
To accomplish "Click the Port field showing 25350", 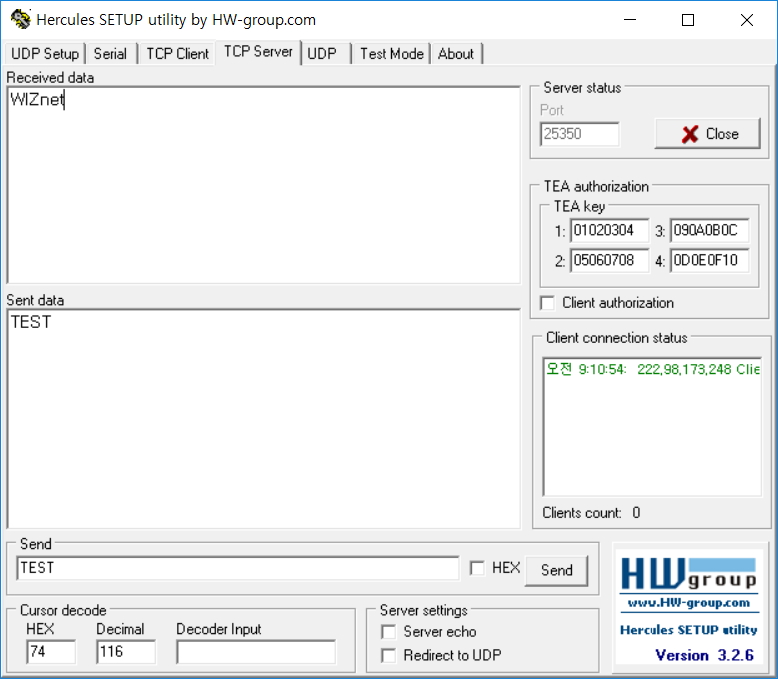I will coord(580,134).
